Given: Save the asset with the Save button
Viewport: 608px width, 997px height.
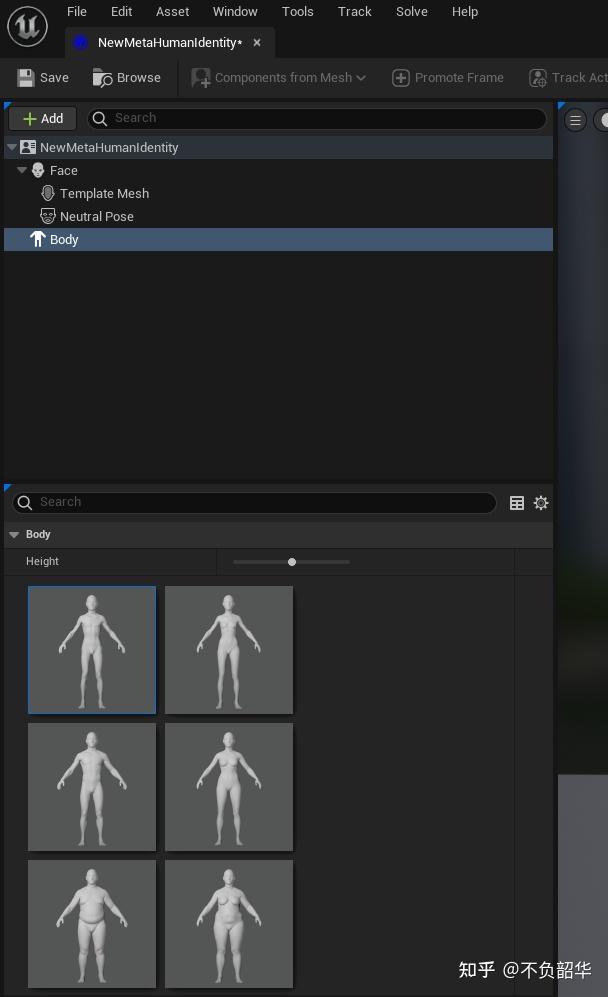Looking at the screenshot, I should point(43,78).
